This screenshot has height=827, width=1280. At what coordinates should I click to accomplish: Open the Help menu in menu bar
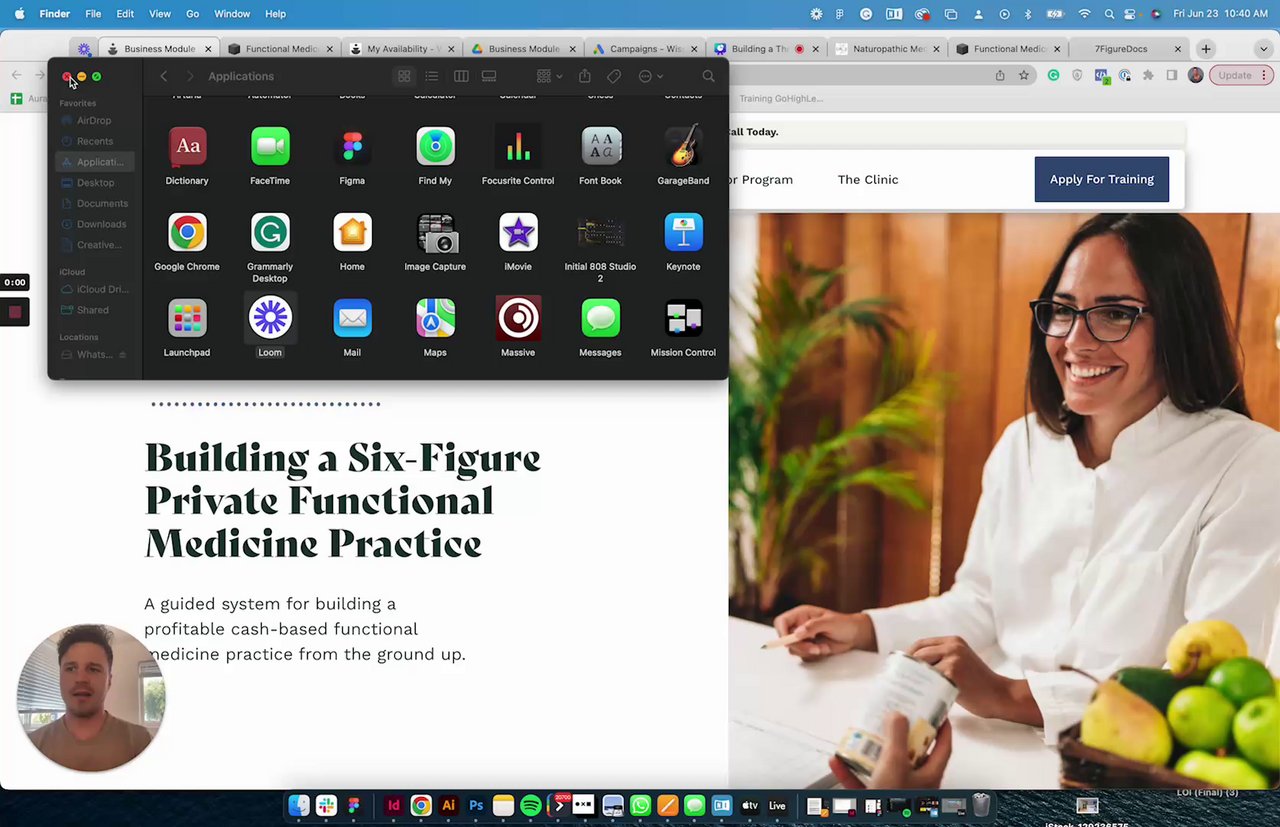tap(275, 14)
